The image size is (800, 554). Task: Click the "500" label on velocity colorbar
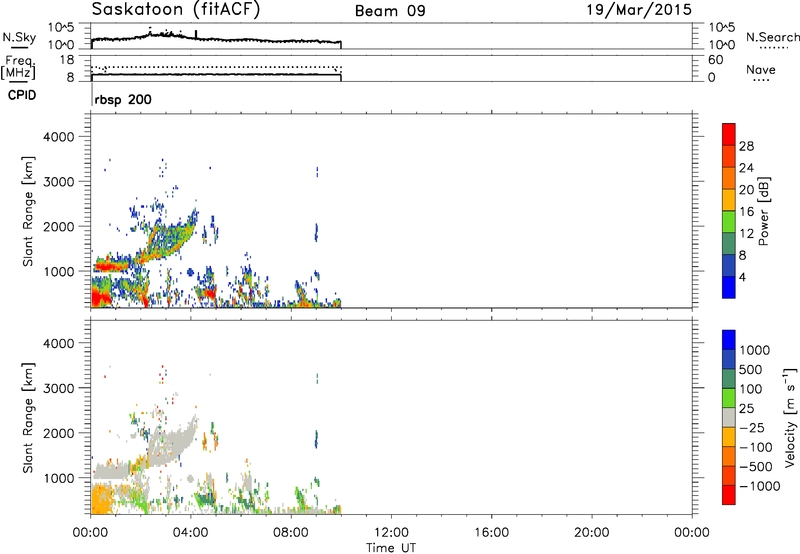[750, 370]
